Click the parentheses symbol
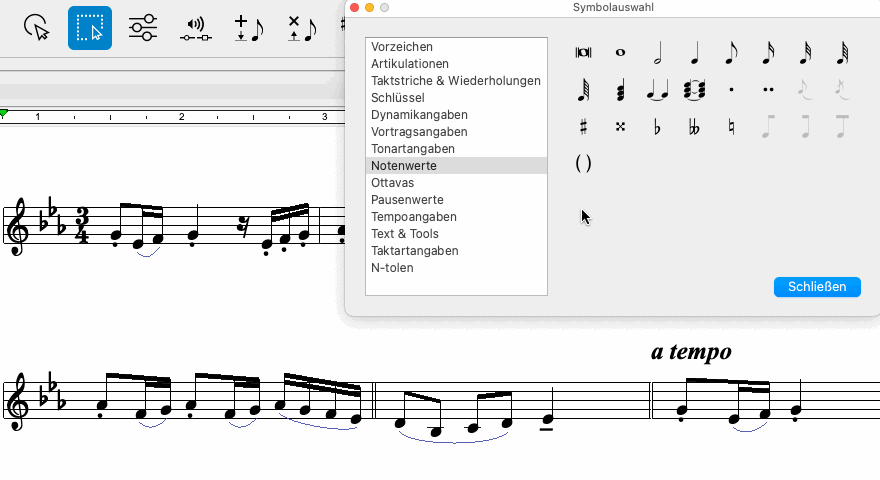 pyautogui.click(x=584, y=164)
